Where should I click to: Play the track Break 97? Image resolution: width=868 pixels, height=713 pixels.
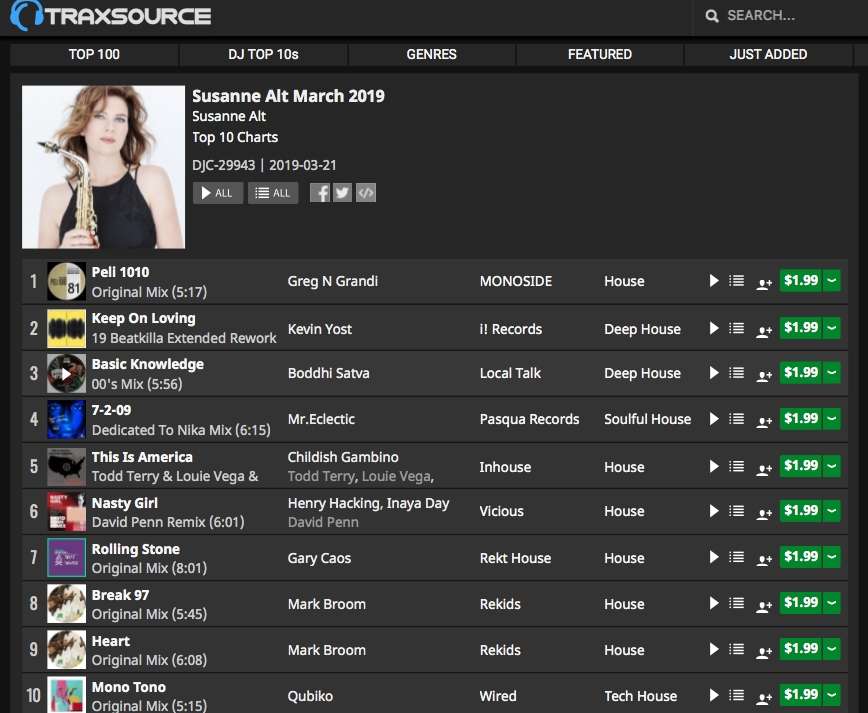point(714,603)
